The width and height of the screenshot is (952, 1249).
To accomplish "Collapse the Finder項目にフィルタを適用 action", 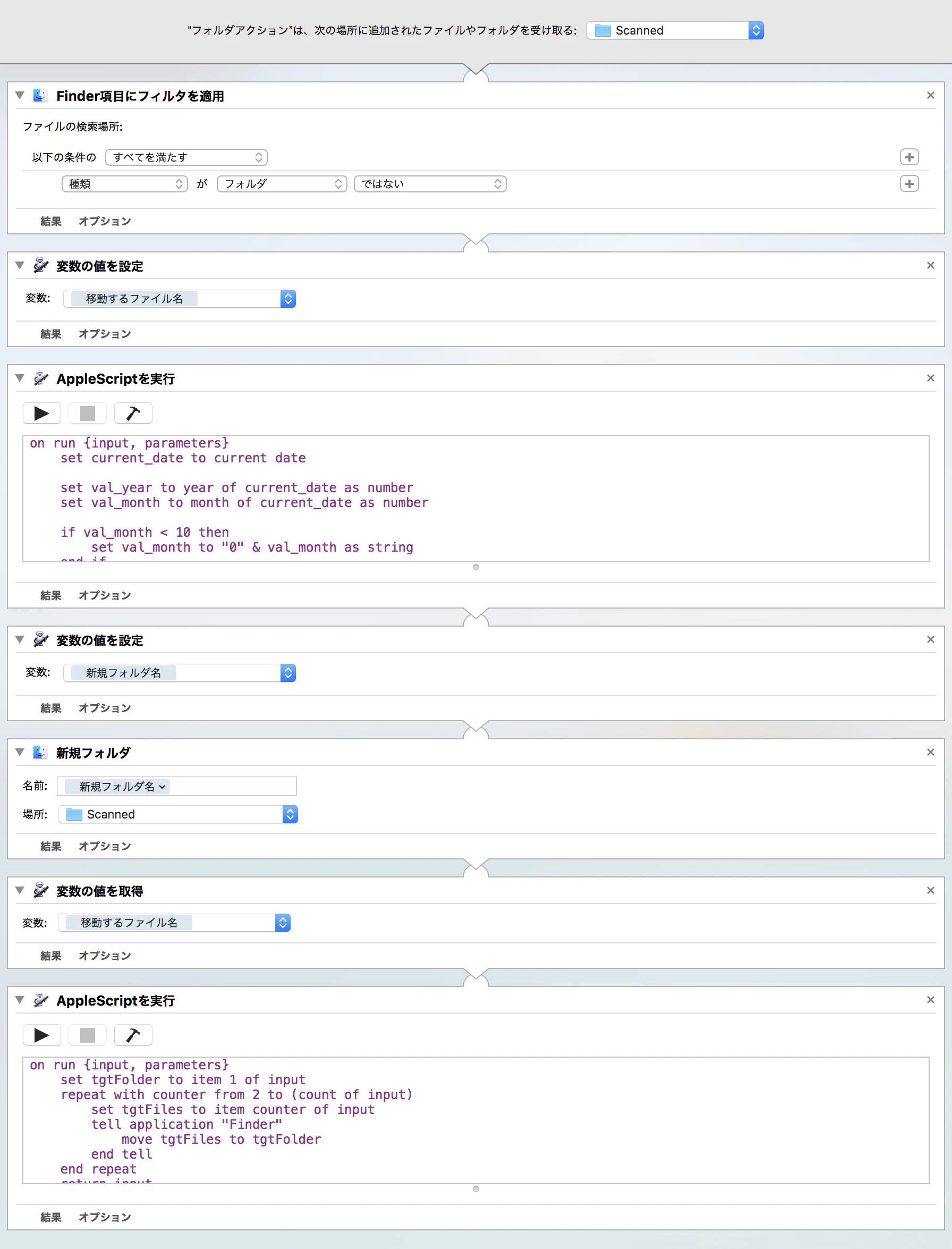I will 20,95.
